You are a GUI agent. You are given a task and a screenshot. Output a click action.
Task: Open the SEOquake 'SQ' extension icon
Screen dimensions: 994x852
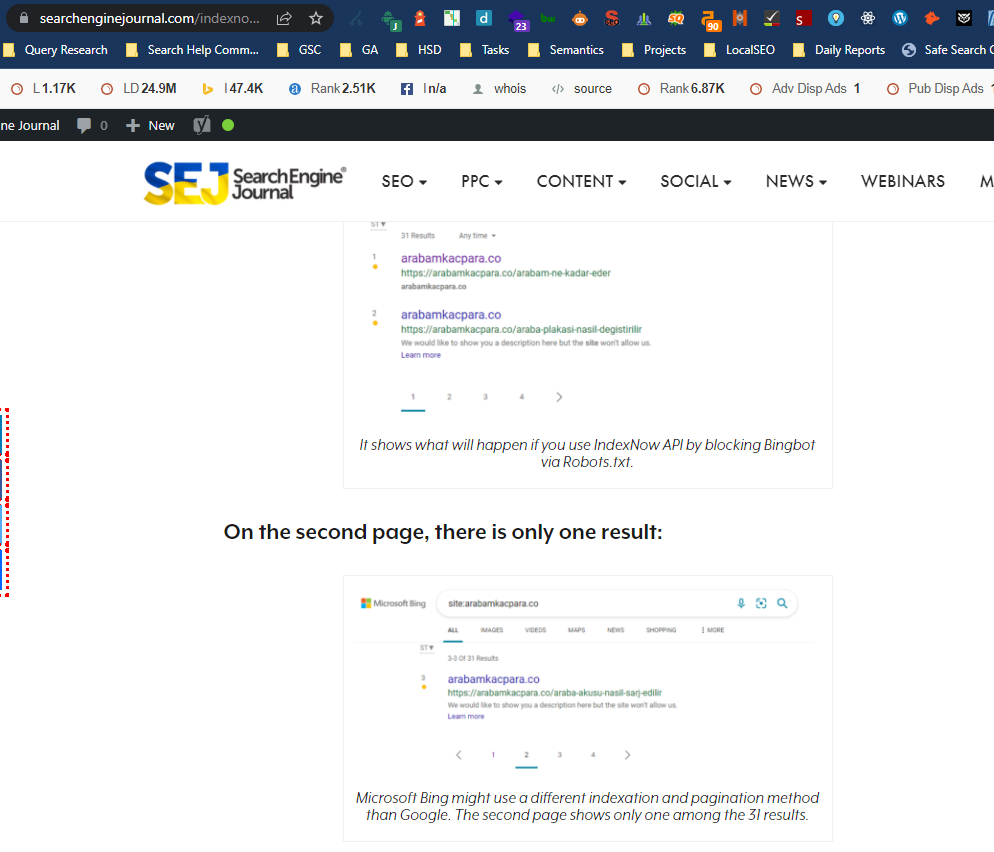point(676,18)
